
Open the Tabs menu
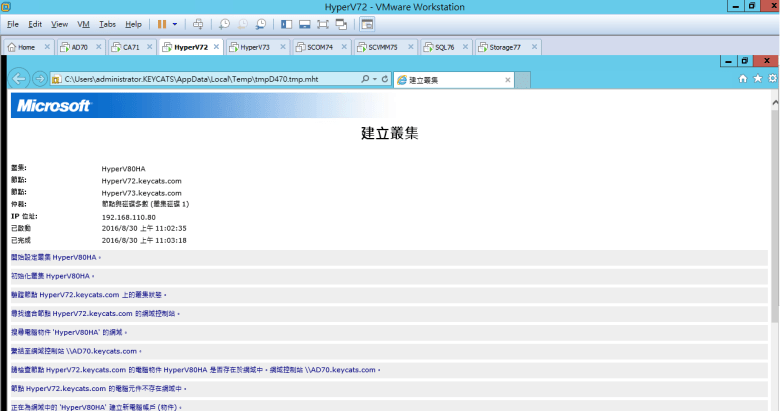(x=107, y=23)
